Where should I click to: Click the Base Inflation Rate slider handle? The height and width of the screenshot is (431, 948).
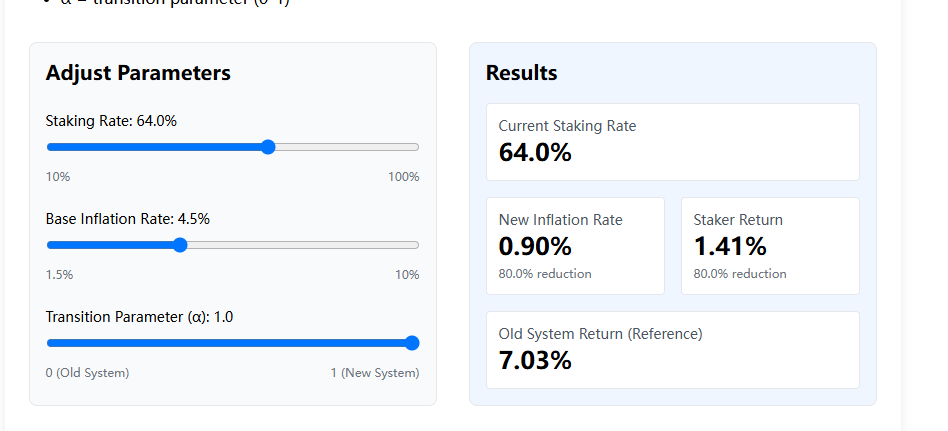(180, 245)
